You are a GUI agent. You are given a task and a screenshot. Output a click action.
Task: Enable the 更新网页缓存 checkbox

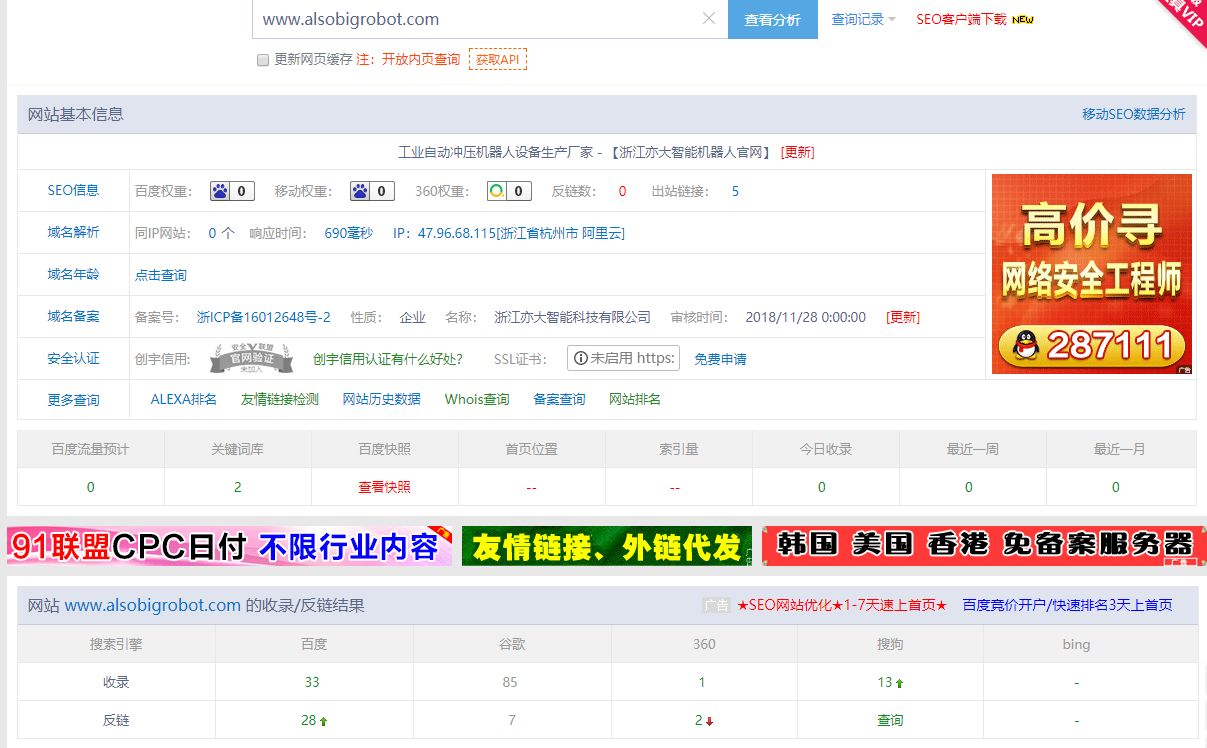pyautogui.click(x=263, y=60)
